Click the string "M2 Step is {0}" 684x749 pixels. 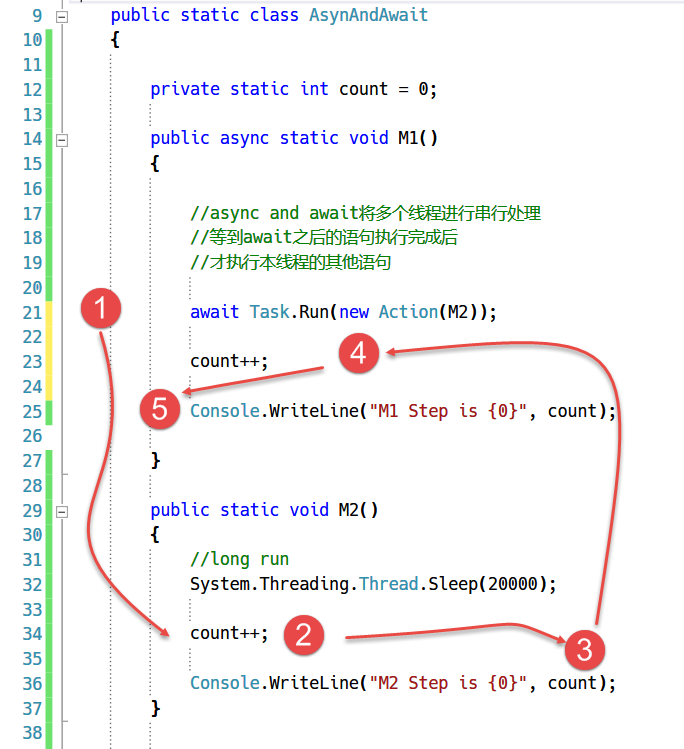click(448, 683)
